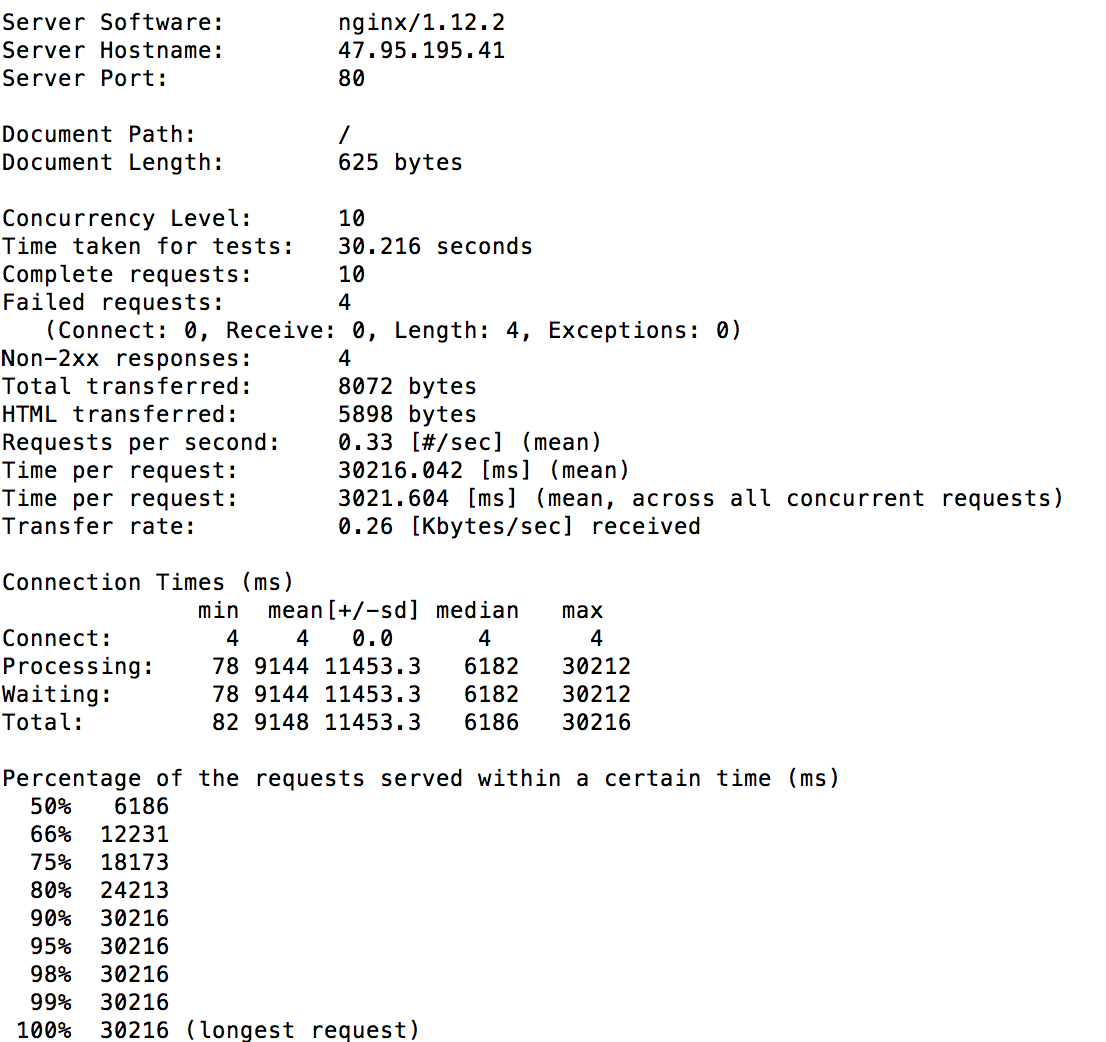
Task: Click the Requests per second 0.33 value
Action: pyautogui.click(x=365, y=442)
